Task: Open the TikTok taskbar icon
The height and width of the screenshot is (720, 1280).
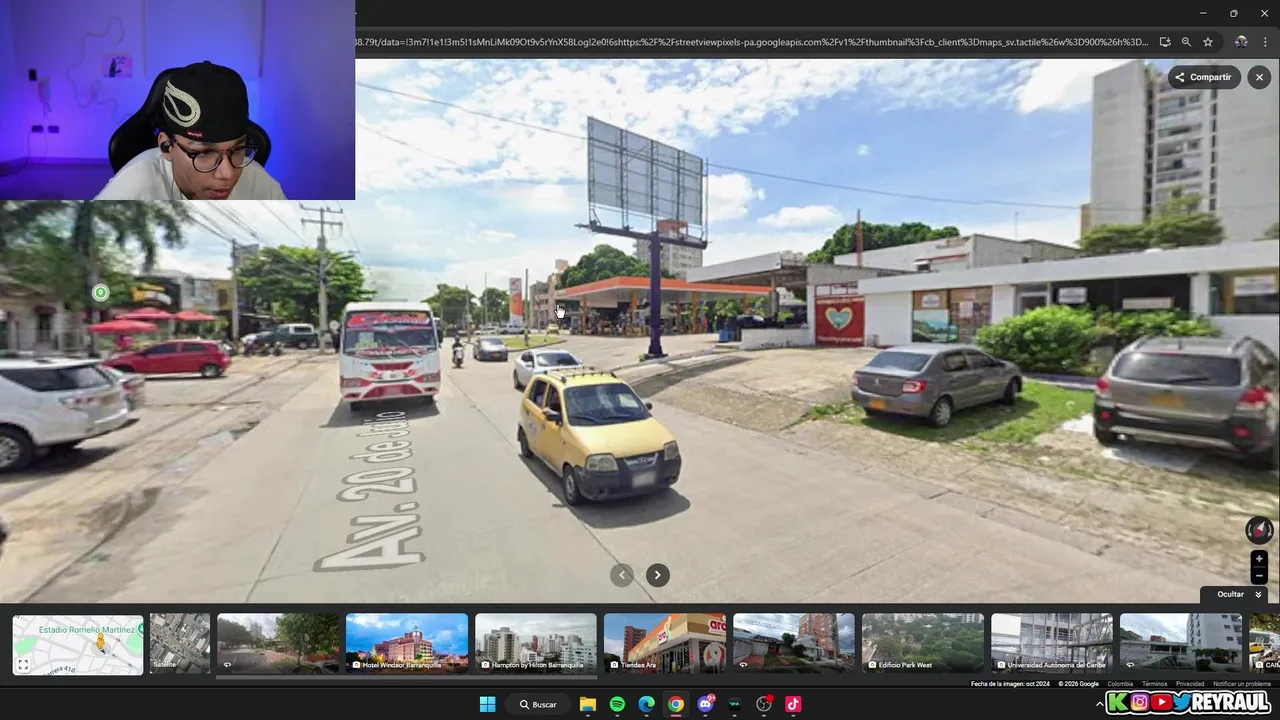Action: point(793,704)
